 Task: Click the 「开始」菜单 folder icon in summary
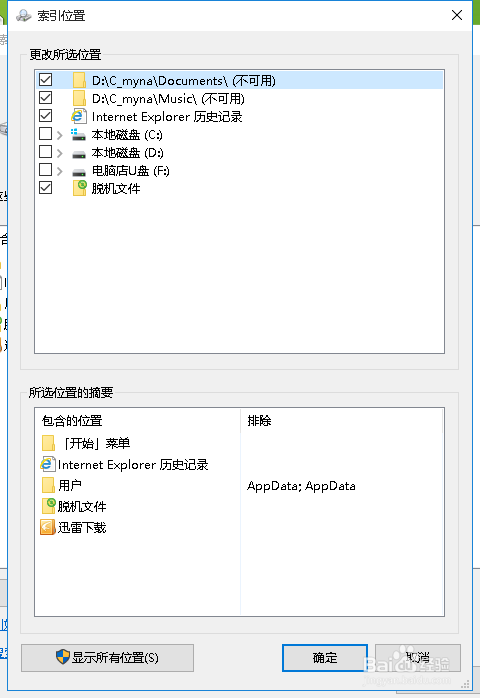click(48, 443)
